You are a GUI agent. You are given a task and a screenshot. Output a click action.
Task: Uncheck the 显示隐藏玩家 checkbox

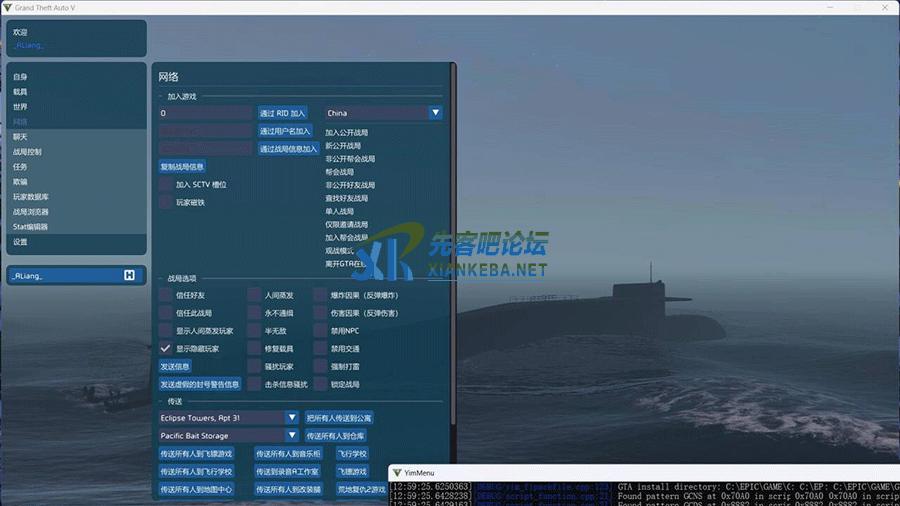(x=166, y=348)
